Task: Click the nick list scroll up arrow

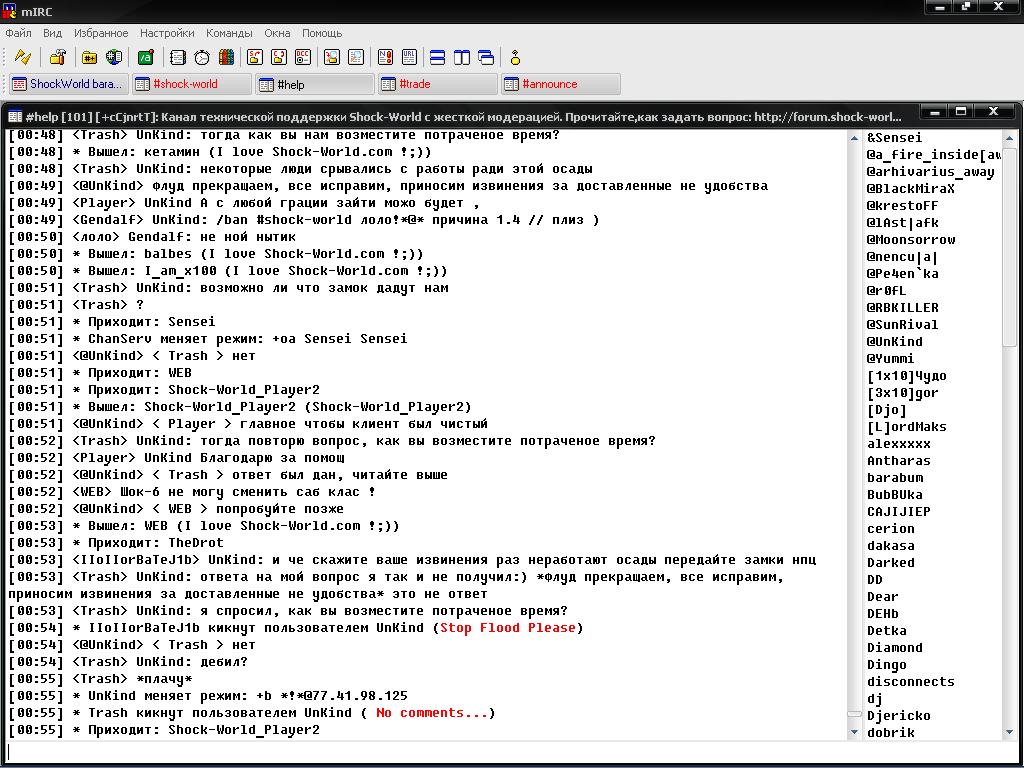Action: tap(1010, 138)
